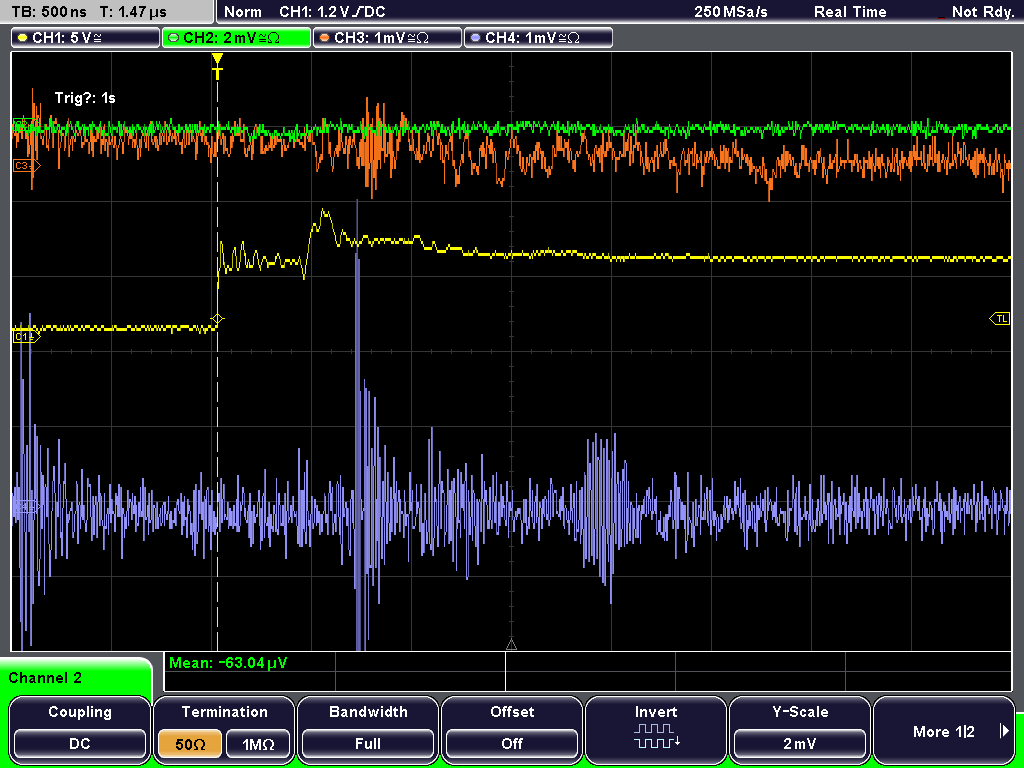Click the TL trigger level marker
This screenshot has width=1024, height=768.
[1000, 319]
